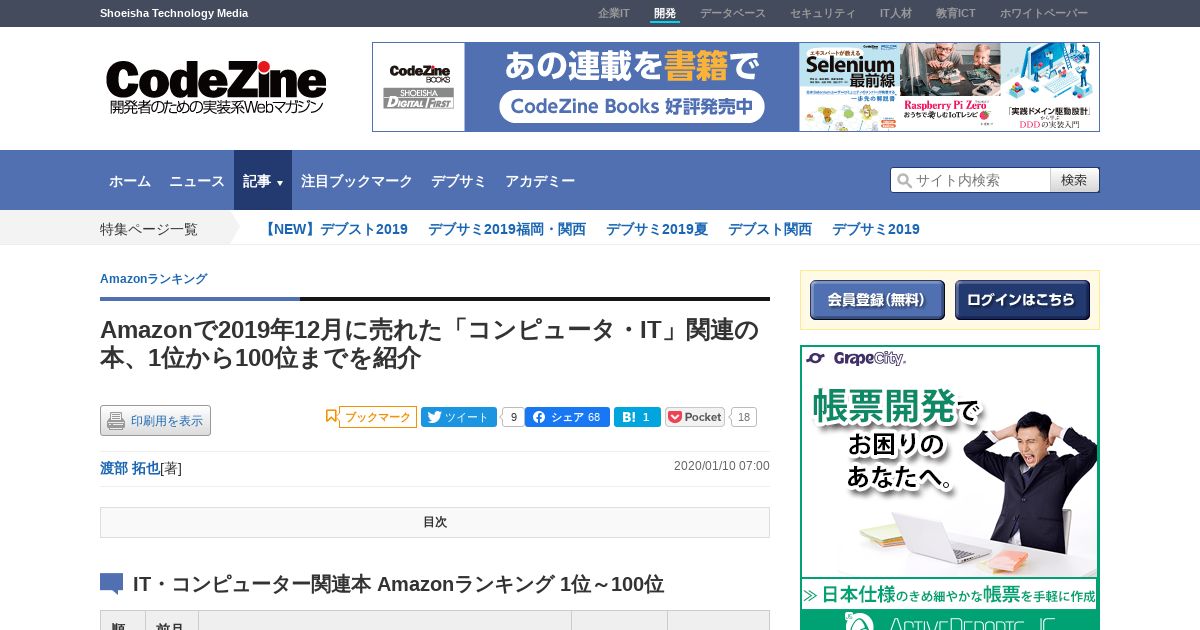Screen dimensions: 1200x630
Task: Click the 帳票開発 GrapeCity sidebar ad
Action: [950, 487]
